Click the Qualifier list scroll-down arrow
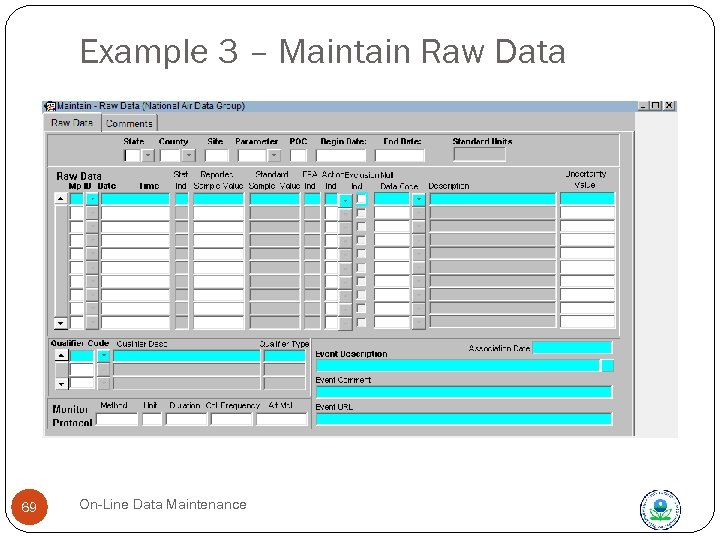Screen dimensions: 720x540 [x=62, y=383]
